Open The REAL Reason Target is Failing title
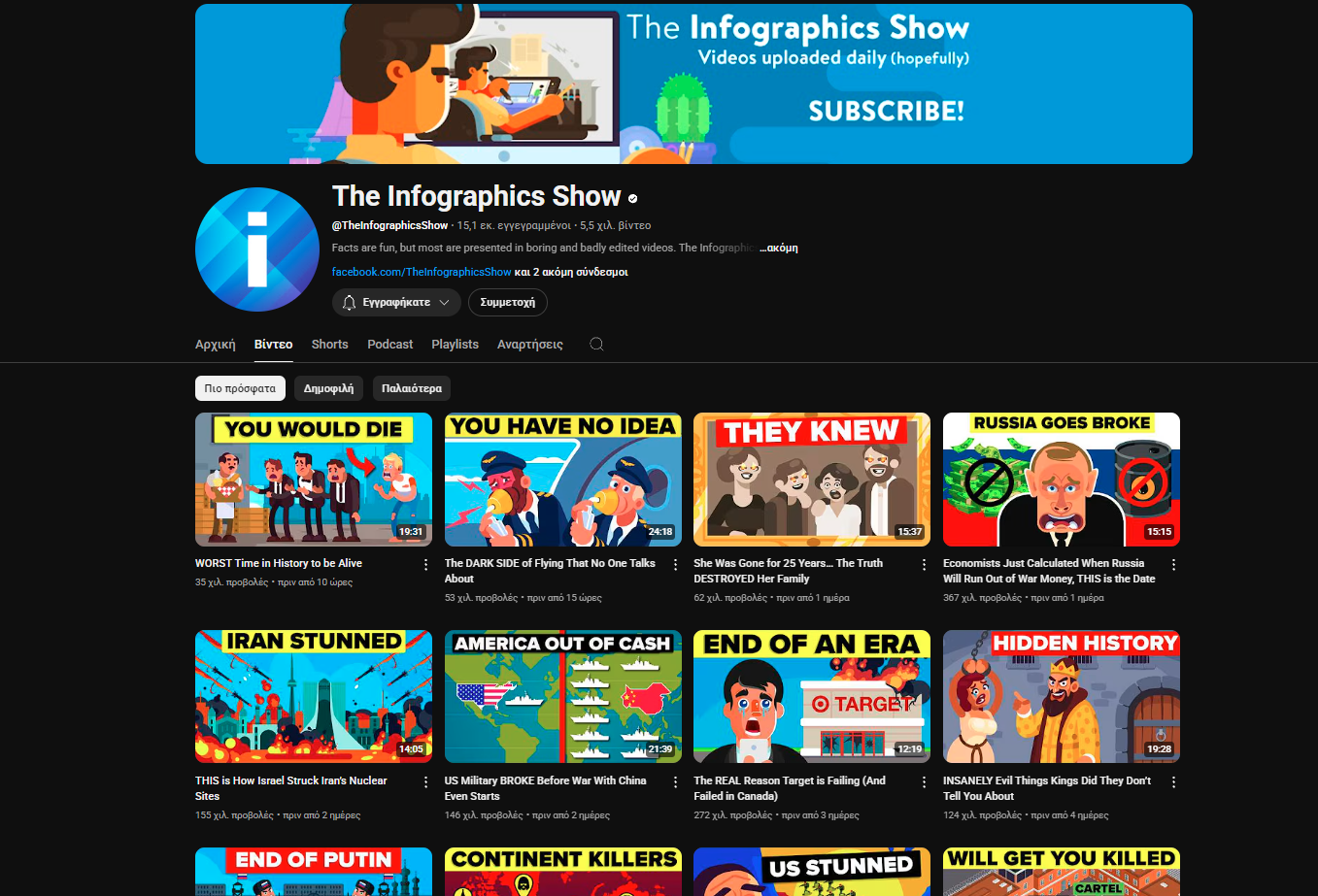 790,788
